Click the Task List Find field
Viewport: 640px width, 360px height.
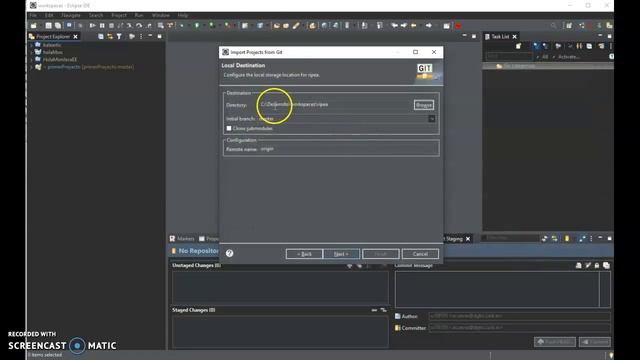(509, 56)
